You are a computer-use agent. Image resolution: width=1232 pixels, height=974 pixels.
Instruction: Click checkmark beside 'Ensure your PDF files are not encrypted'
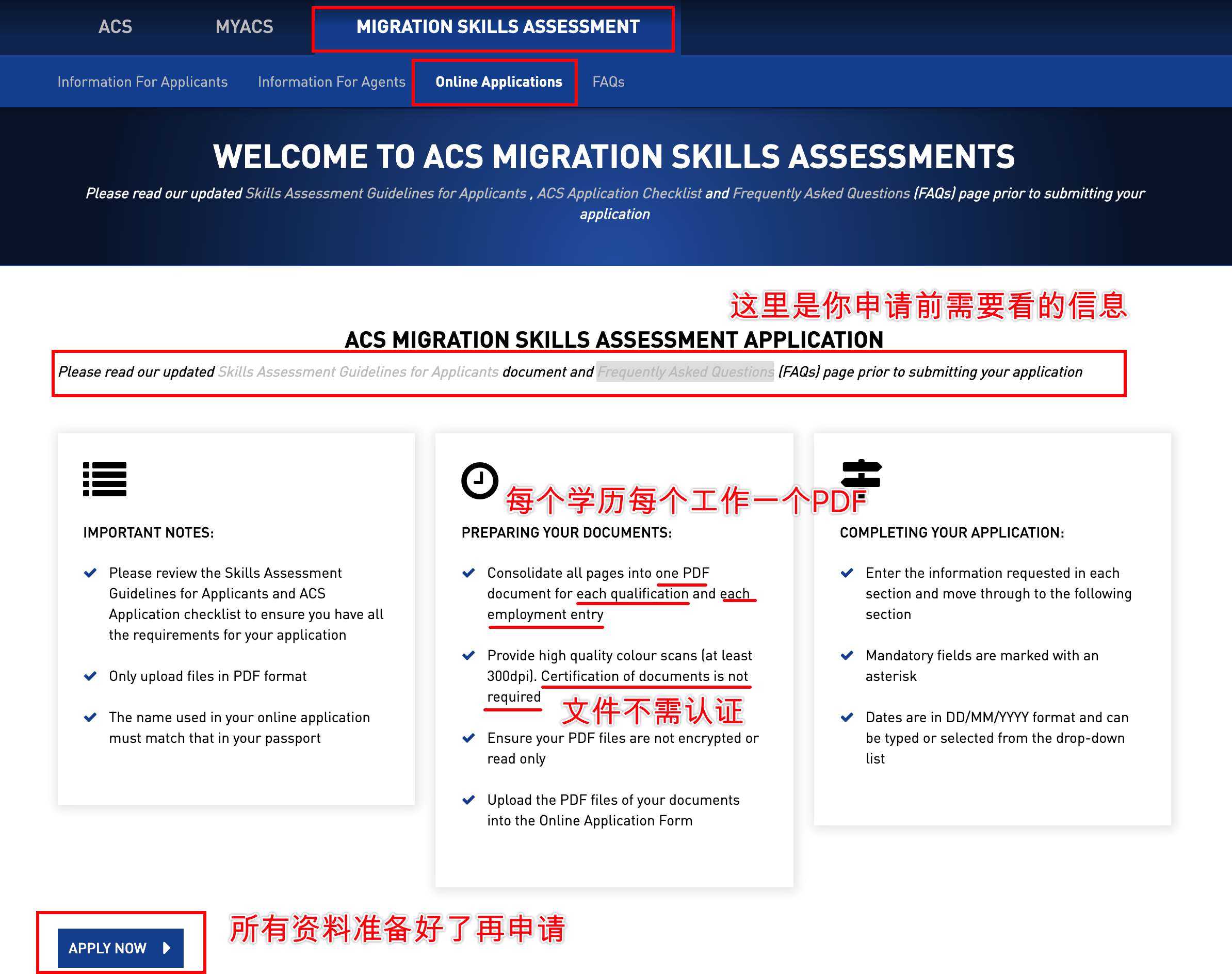[x=468, y=738]
